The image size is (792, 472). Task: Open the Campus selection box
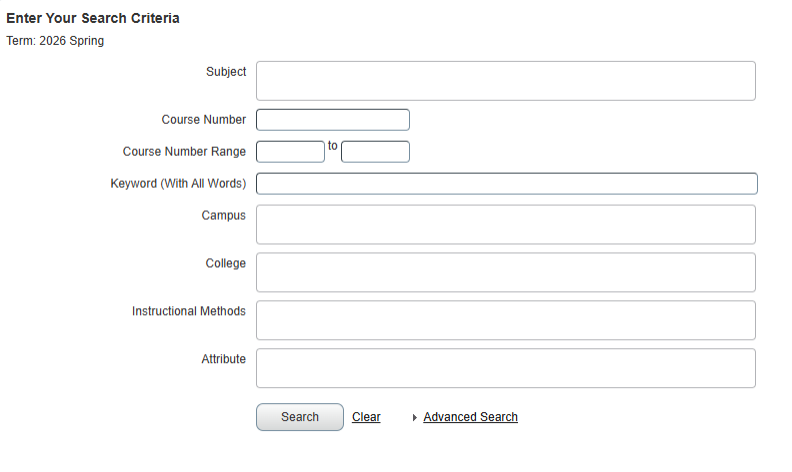505,225
